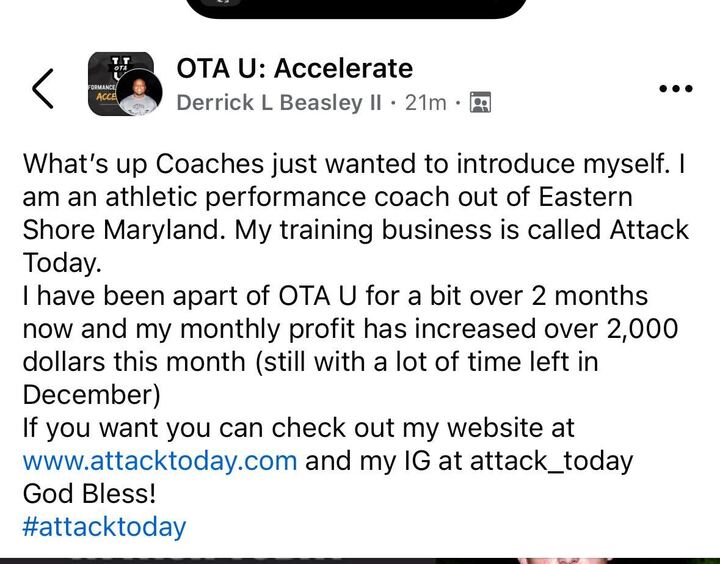The image size is (720, 564).
Task: Tap the group members privacy icon
Action: coord(480,103)
